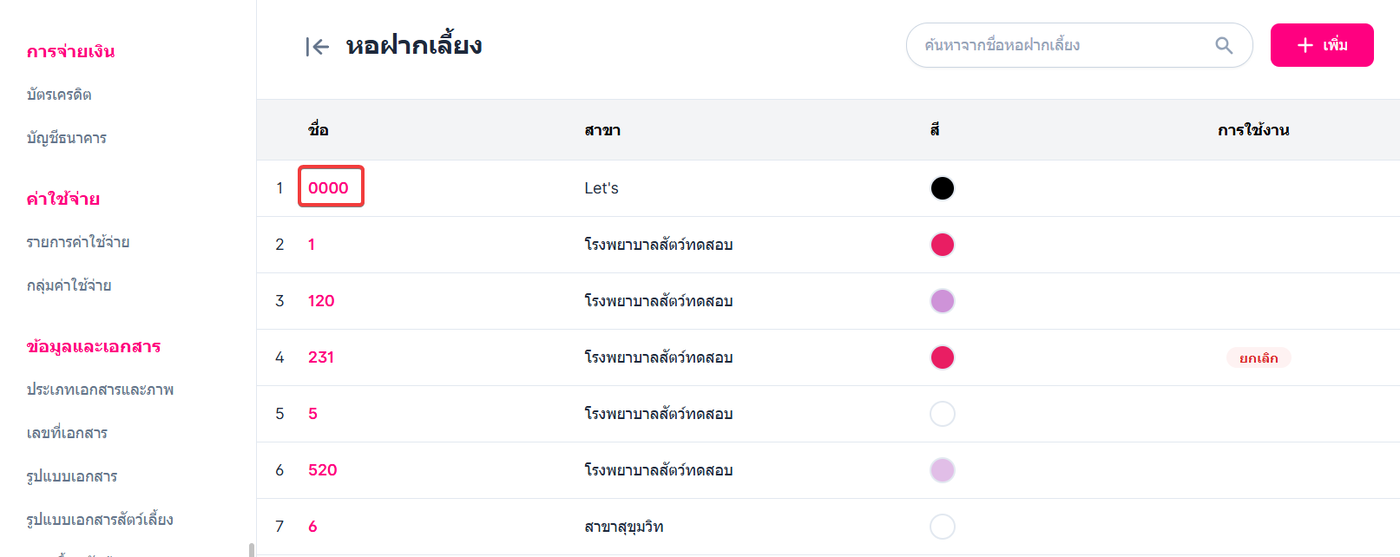Click the light purple swatch for row 120
This screenshot has width=1400, height=557.
click(942, 301)
